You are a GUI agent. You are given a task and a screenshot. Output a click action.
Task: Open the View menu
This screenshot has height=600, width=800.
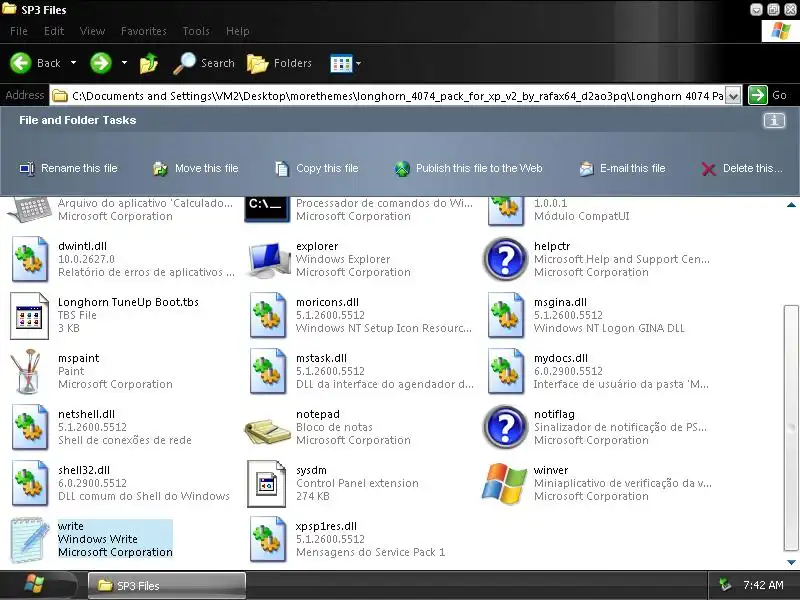92,31
